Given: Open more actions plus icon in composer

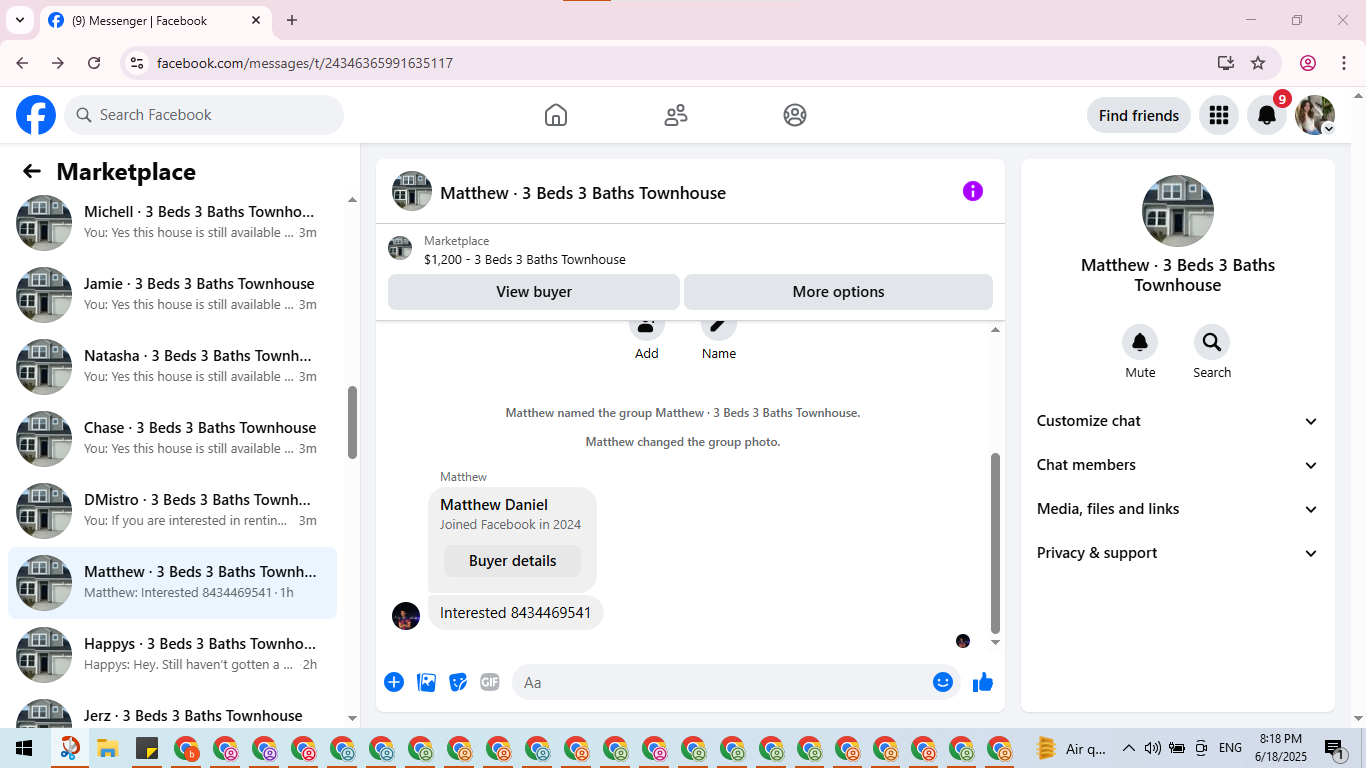Looking at the screenshot, I should point(394,682).
